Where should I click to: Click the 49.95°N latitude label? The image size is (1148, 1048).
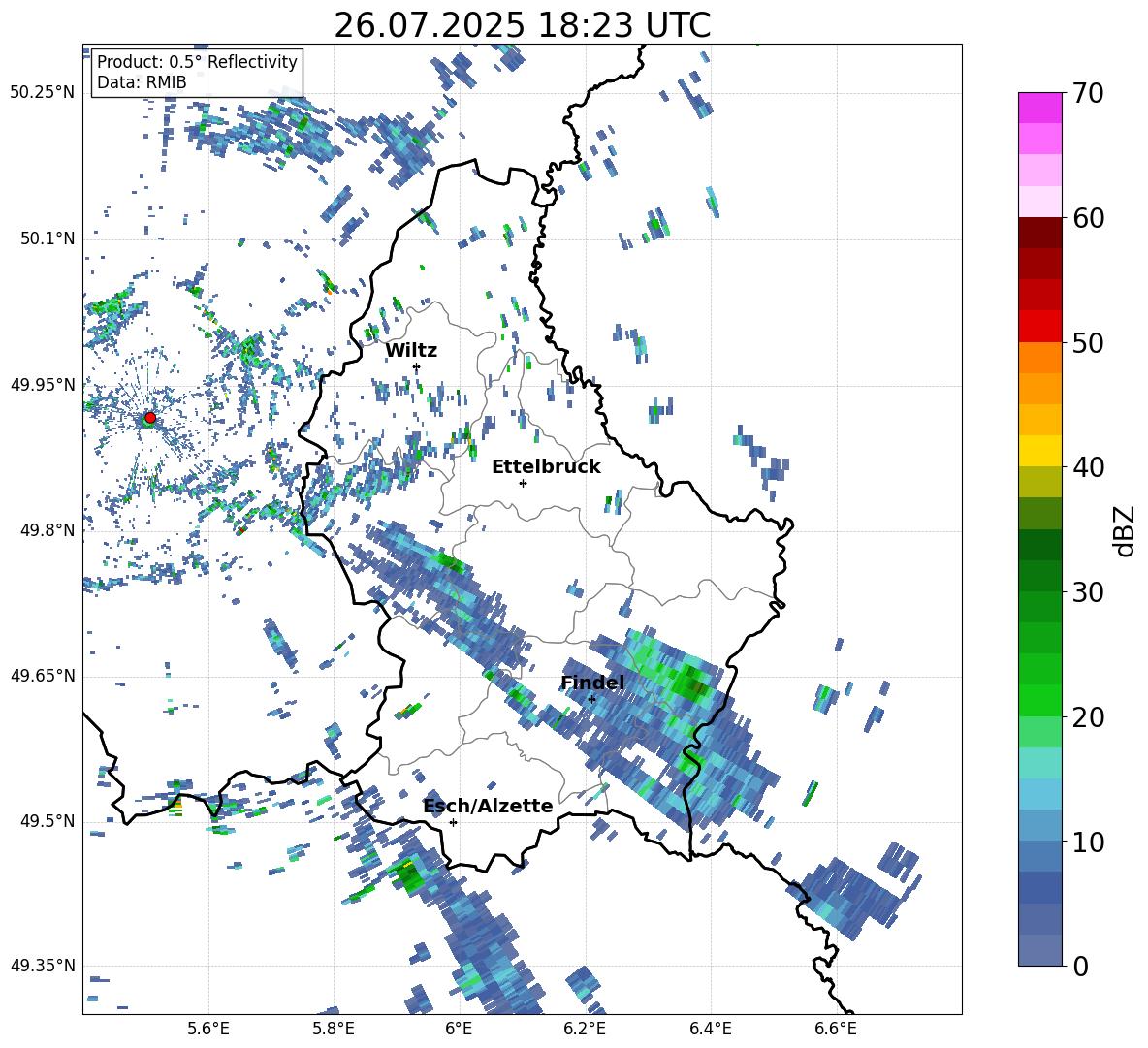point(43,385)
